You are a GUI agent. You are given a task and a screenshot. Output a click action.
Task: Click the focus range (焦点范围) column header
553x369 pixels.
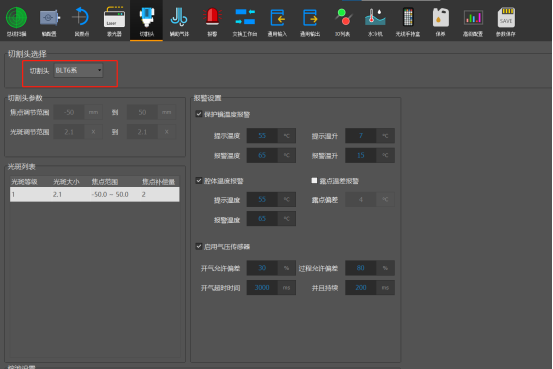click(x=105, y=182)
